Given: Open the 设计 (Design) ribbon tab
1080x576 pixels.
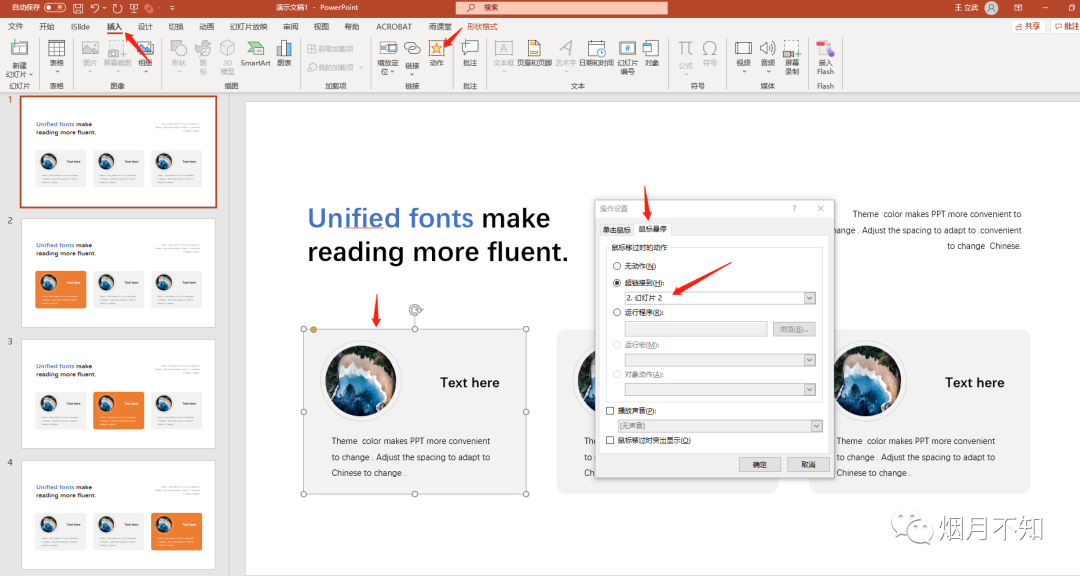Looking at the screenshot, I should 145,26.
